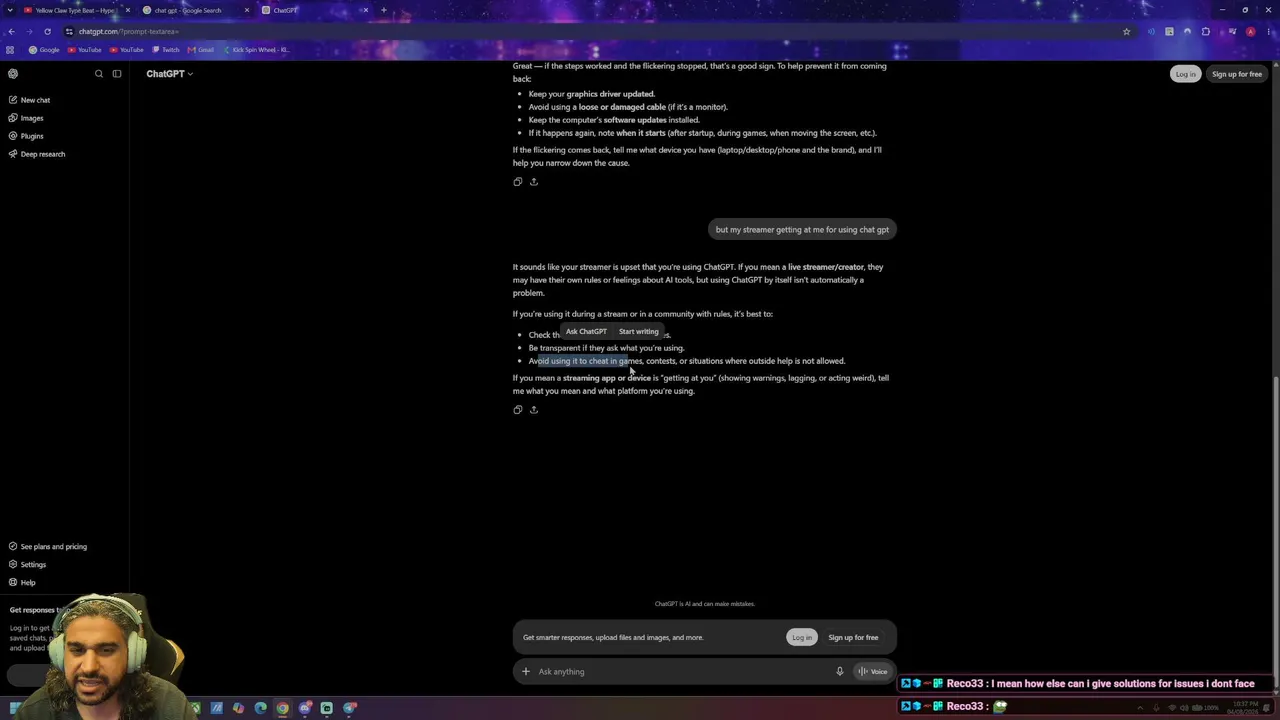Click Start writing in selection popup
Screen dimensions: 1280x720
[639, 332]
